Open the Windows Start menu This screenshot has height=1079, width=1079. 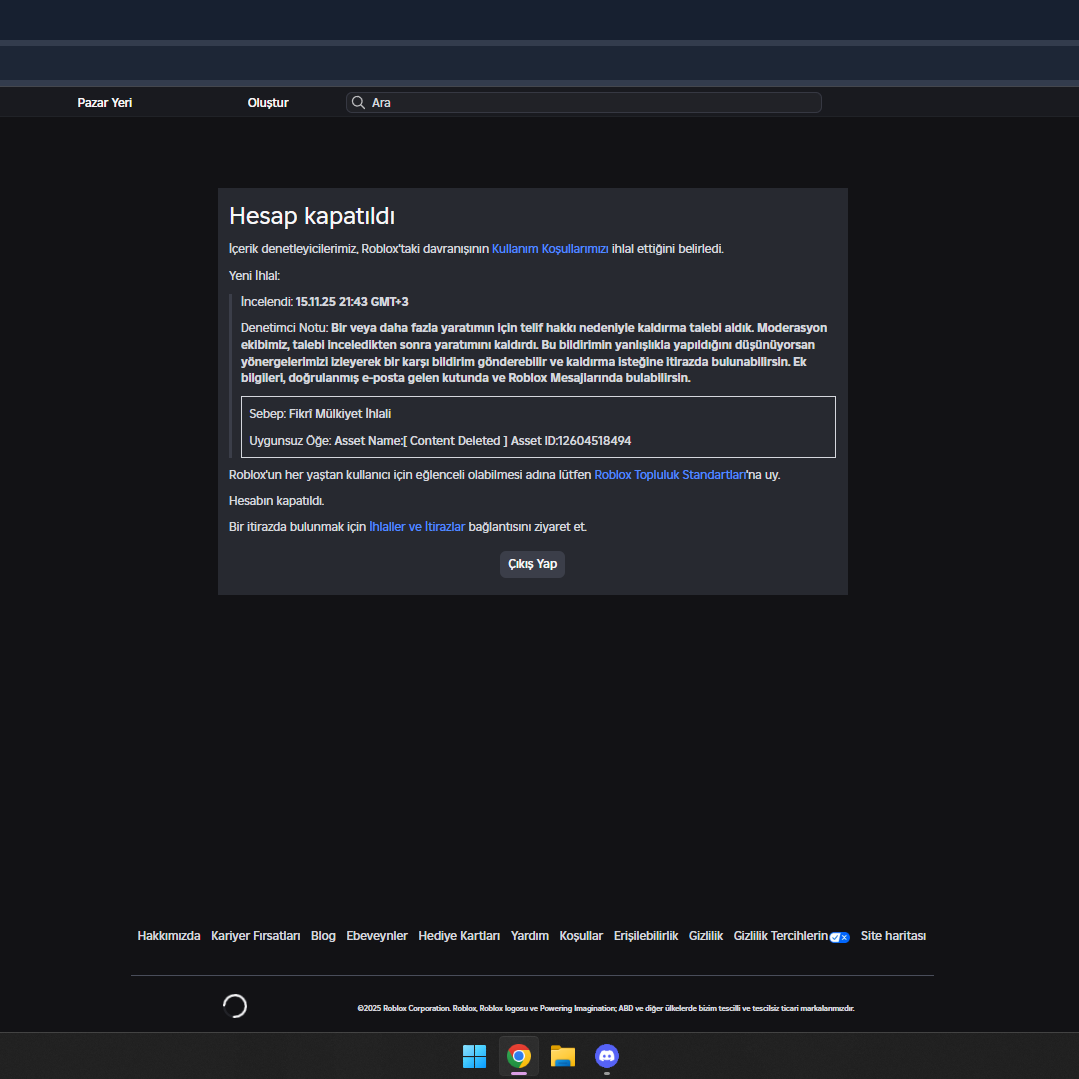tap(474, 1056)
